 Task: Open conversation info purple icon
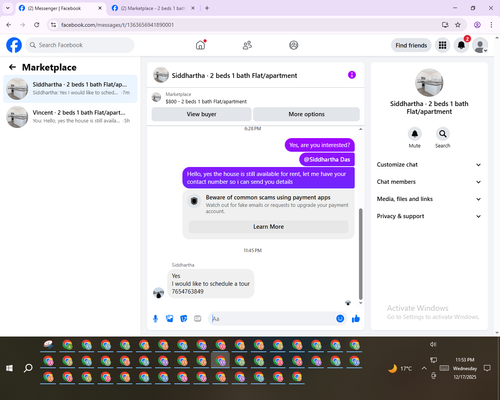[x=352, y=75]
